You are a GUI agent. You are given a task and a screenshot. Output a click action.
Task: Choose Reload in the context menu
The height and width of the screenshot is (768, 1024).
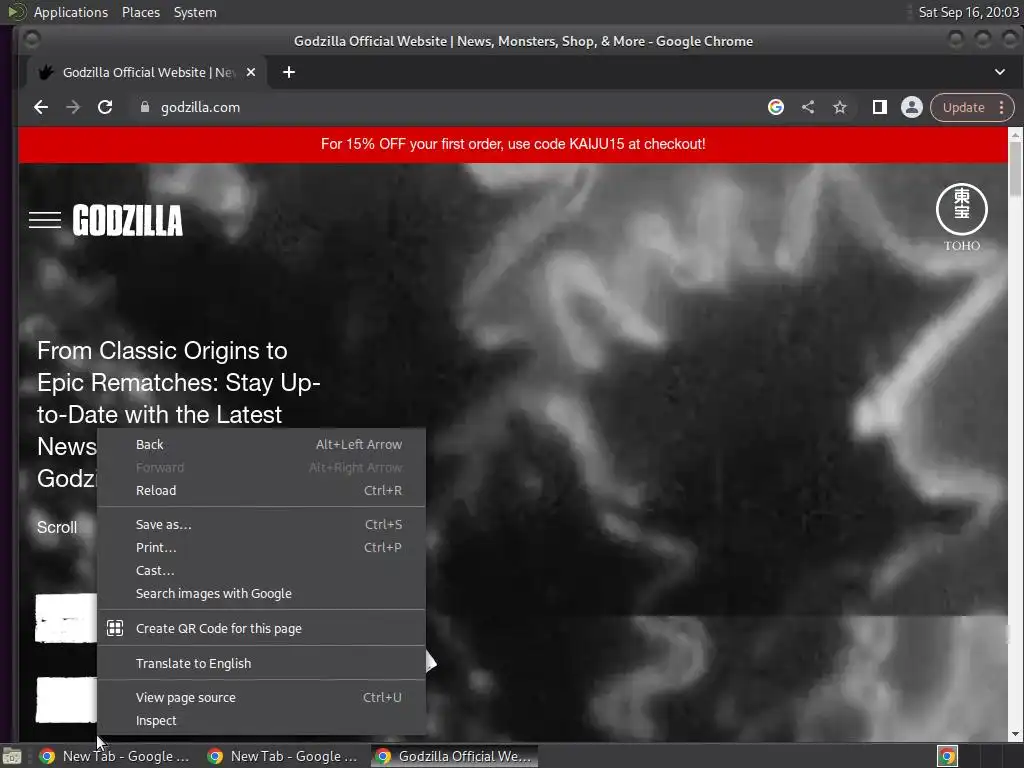click(261, 490)
